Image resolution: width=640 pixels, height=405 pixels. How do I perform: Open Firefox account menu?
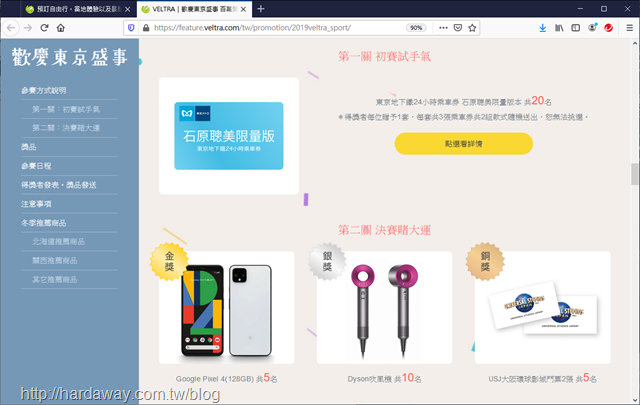point(592,28)
